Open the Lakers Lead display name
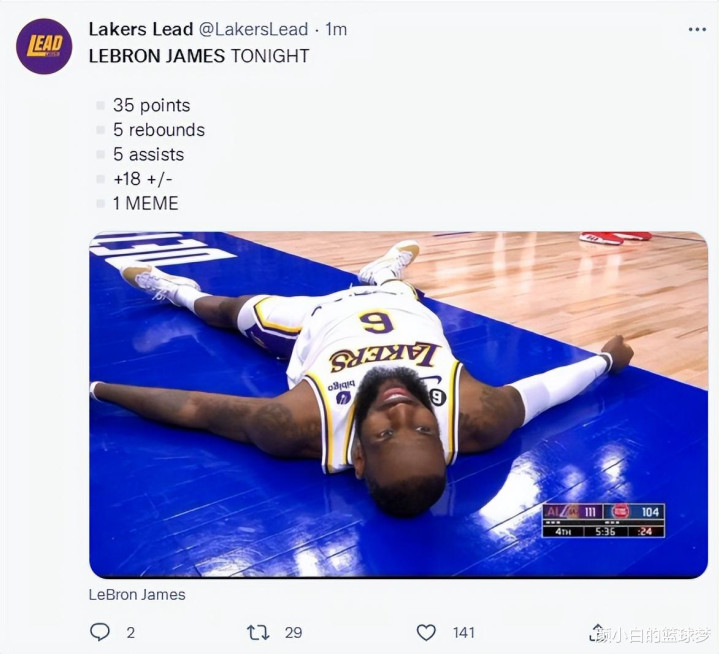Screen dimensions: 719x654 (141, 29)
